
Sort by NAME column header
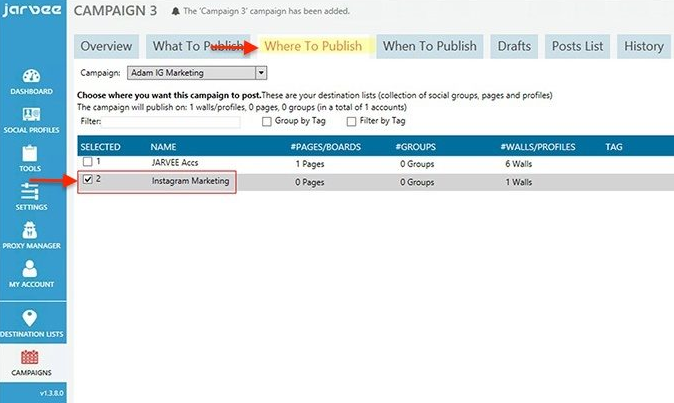coord(163,147)
